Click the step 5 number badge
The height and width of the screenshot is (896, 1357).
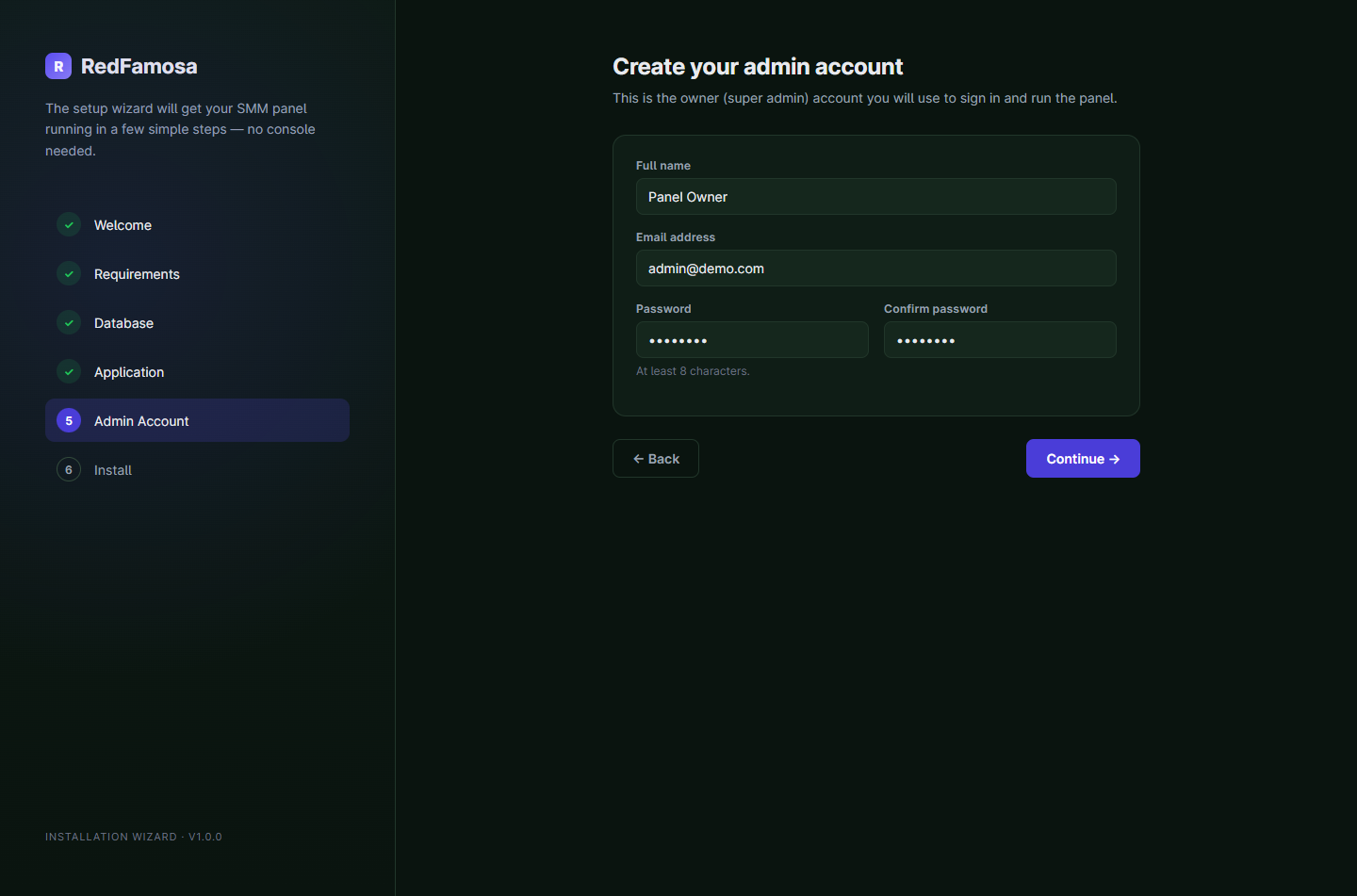coord(69,420)
